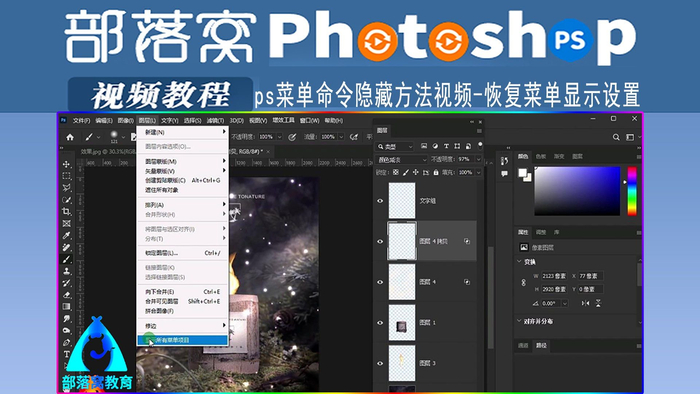Choose 显示所有菜单项目 entry

[x=183, y=340]
